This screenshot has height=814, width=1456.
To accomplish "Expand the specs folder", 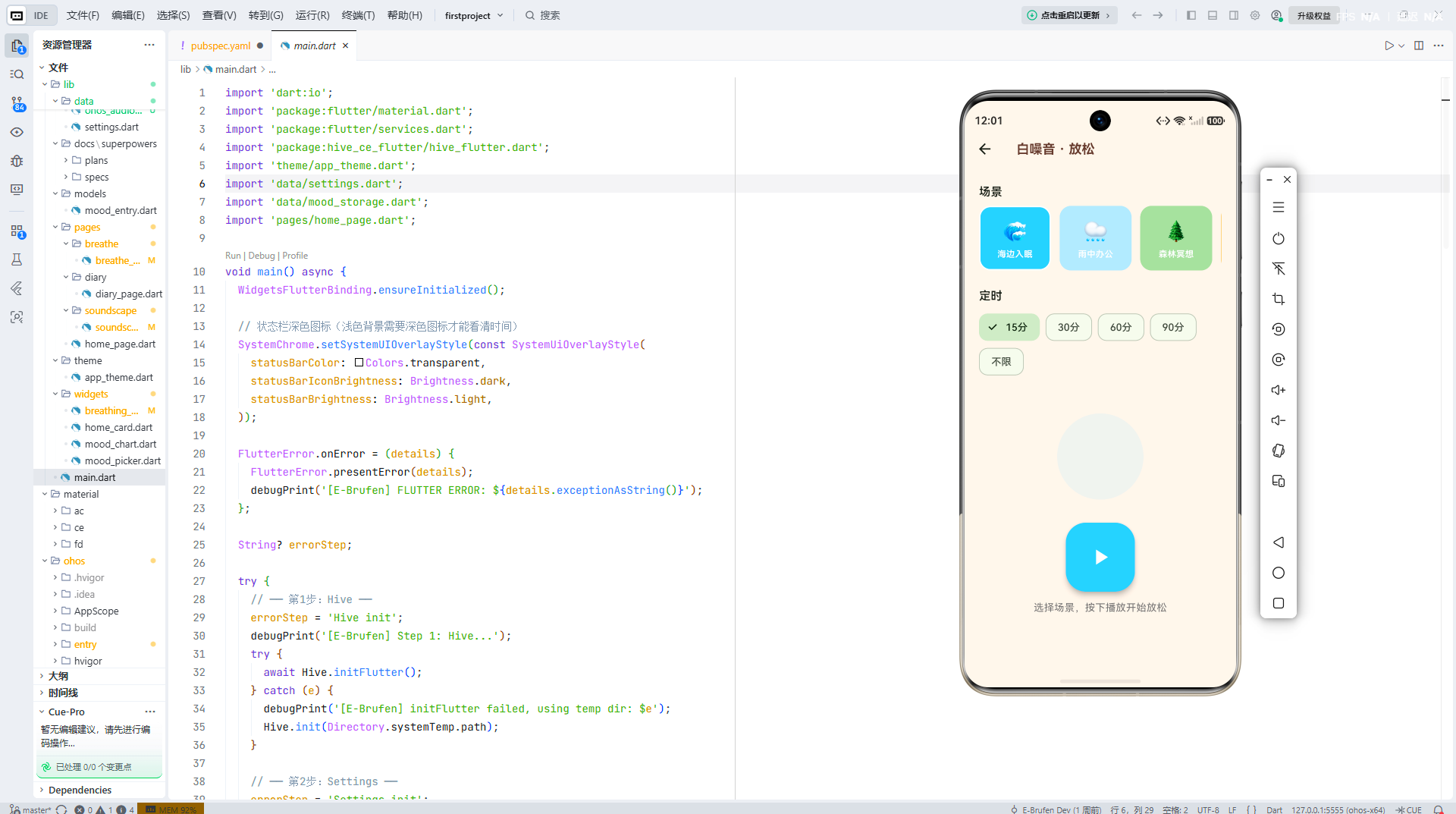I will (x=66, y=177).
